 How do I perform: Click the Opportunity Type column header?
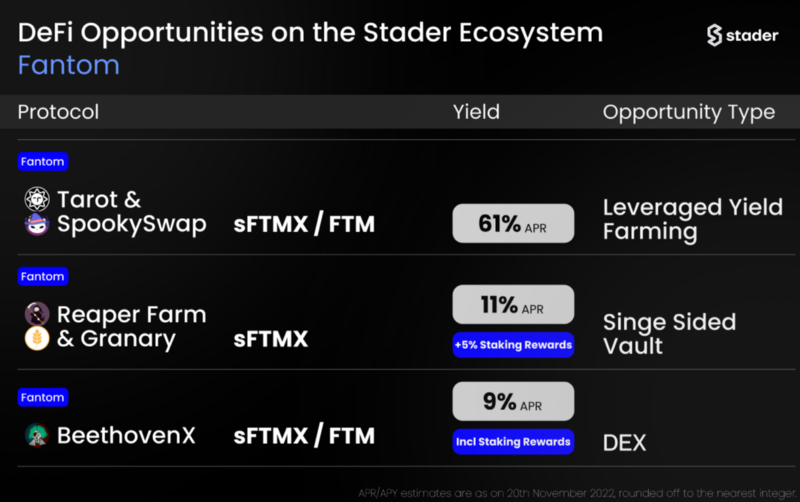pyautogui.click(x=689, y=113)
